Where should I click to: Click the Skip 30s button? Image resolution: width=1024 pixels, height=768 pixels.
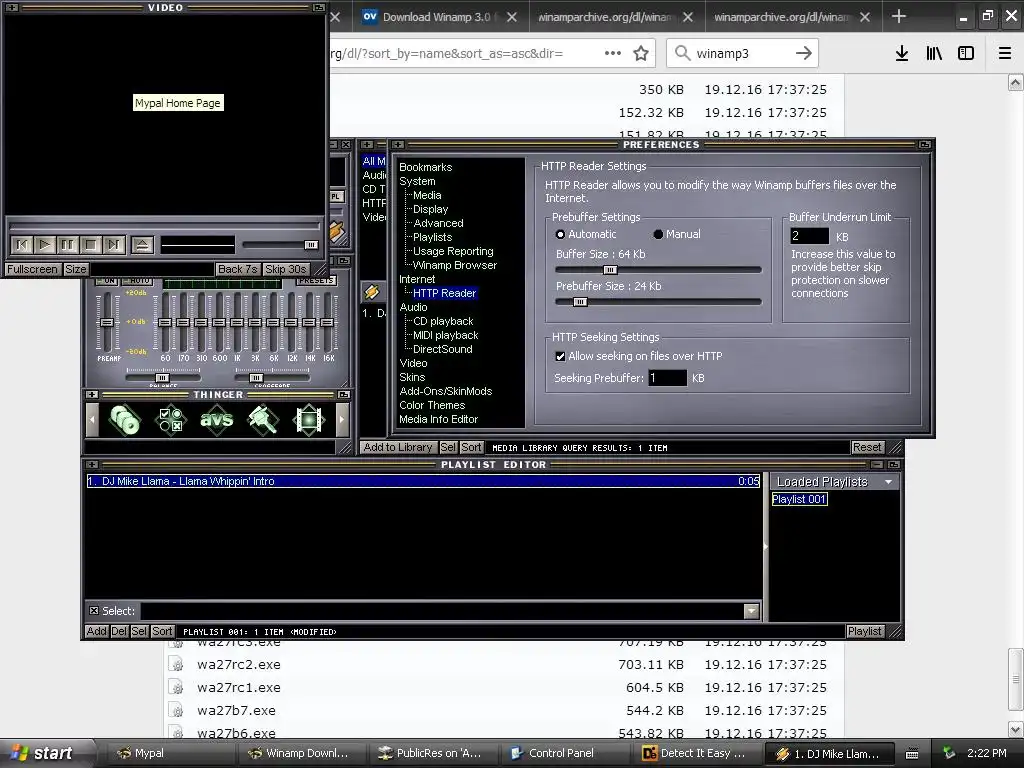(285, 269)
